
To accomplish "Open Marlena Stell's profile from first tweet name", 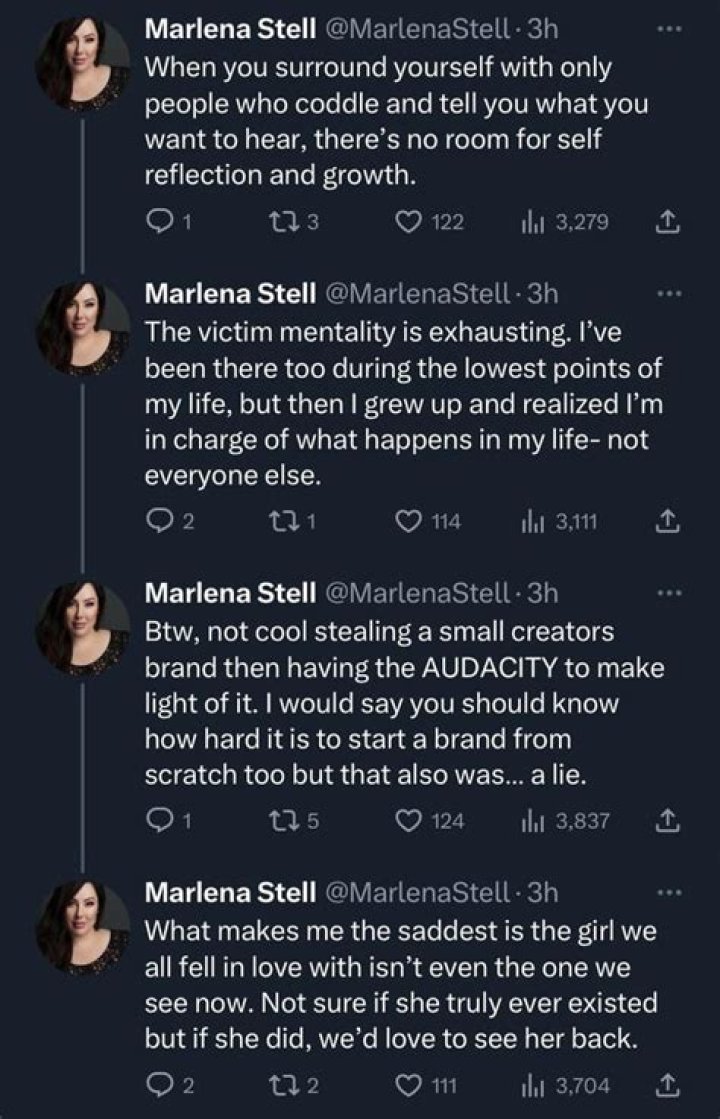I will click(231, 30).
